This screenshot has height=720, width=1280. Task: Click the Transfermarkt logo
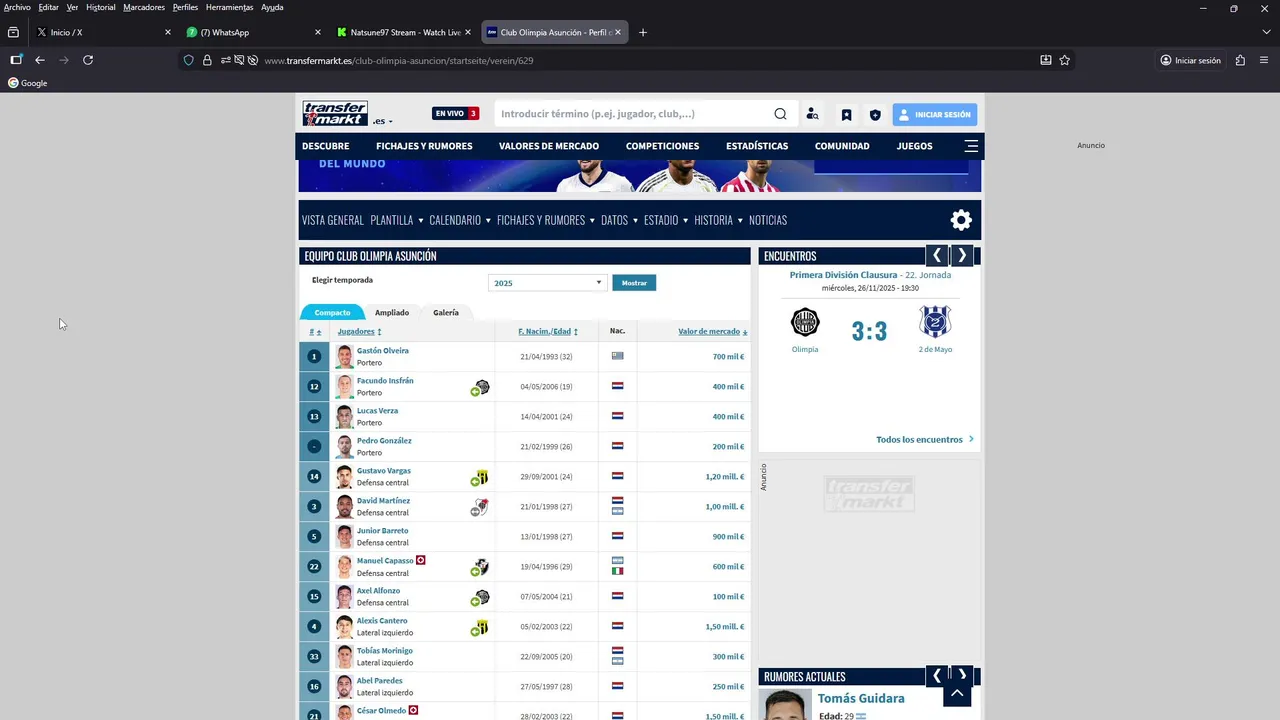(x=335, y=113)
